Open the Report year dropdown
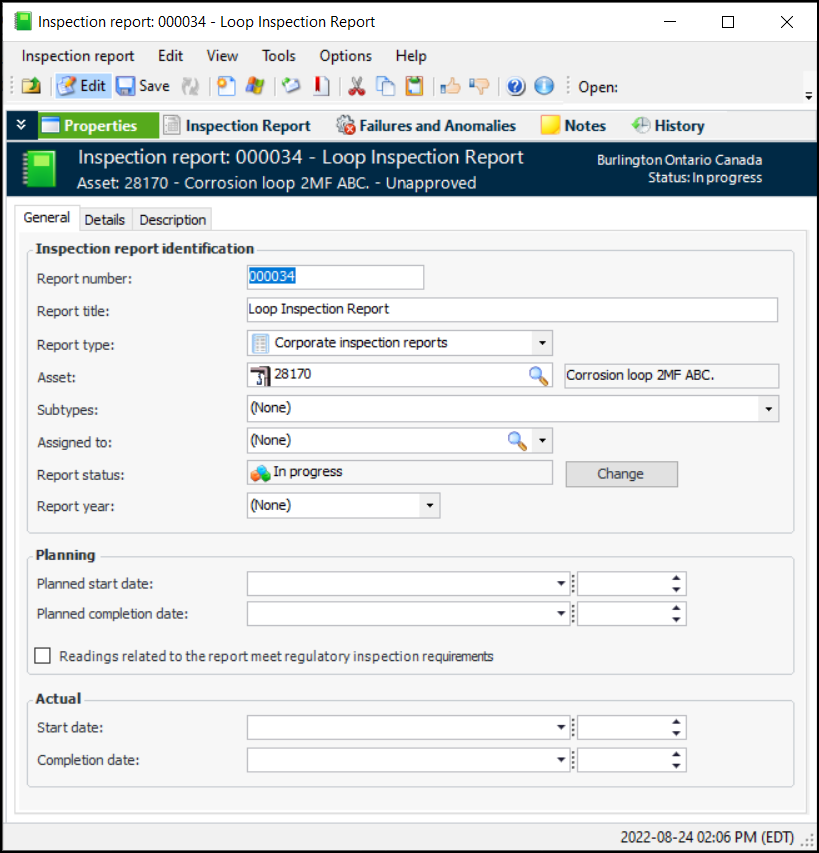This screenshot has height=853, width=819. pyautogui.click(x=429, y=506)
